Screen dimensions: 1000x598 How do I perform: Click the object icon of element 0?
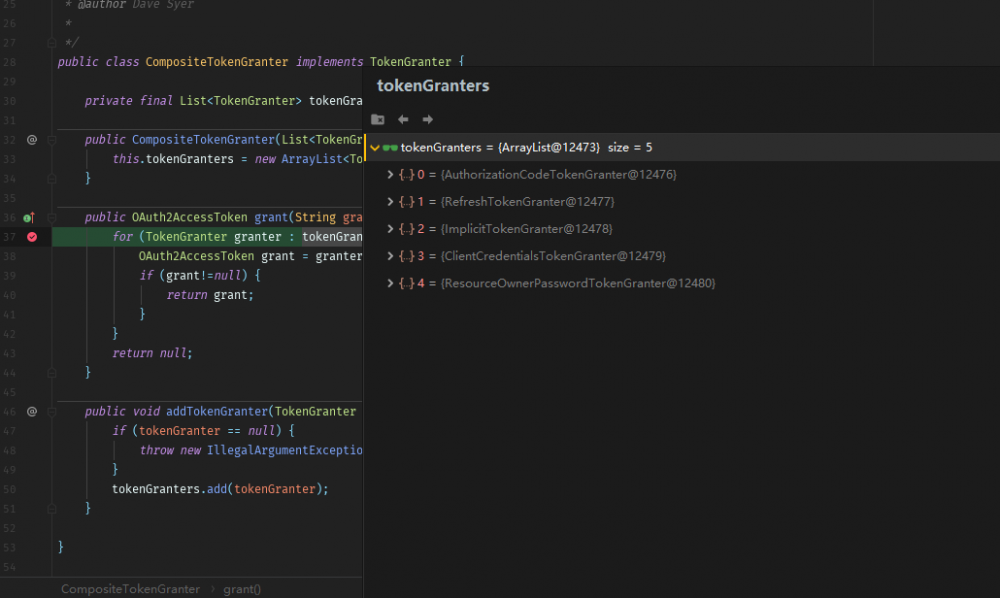(x=406, y=175)
